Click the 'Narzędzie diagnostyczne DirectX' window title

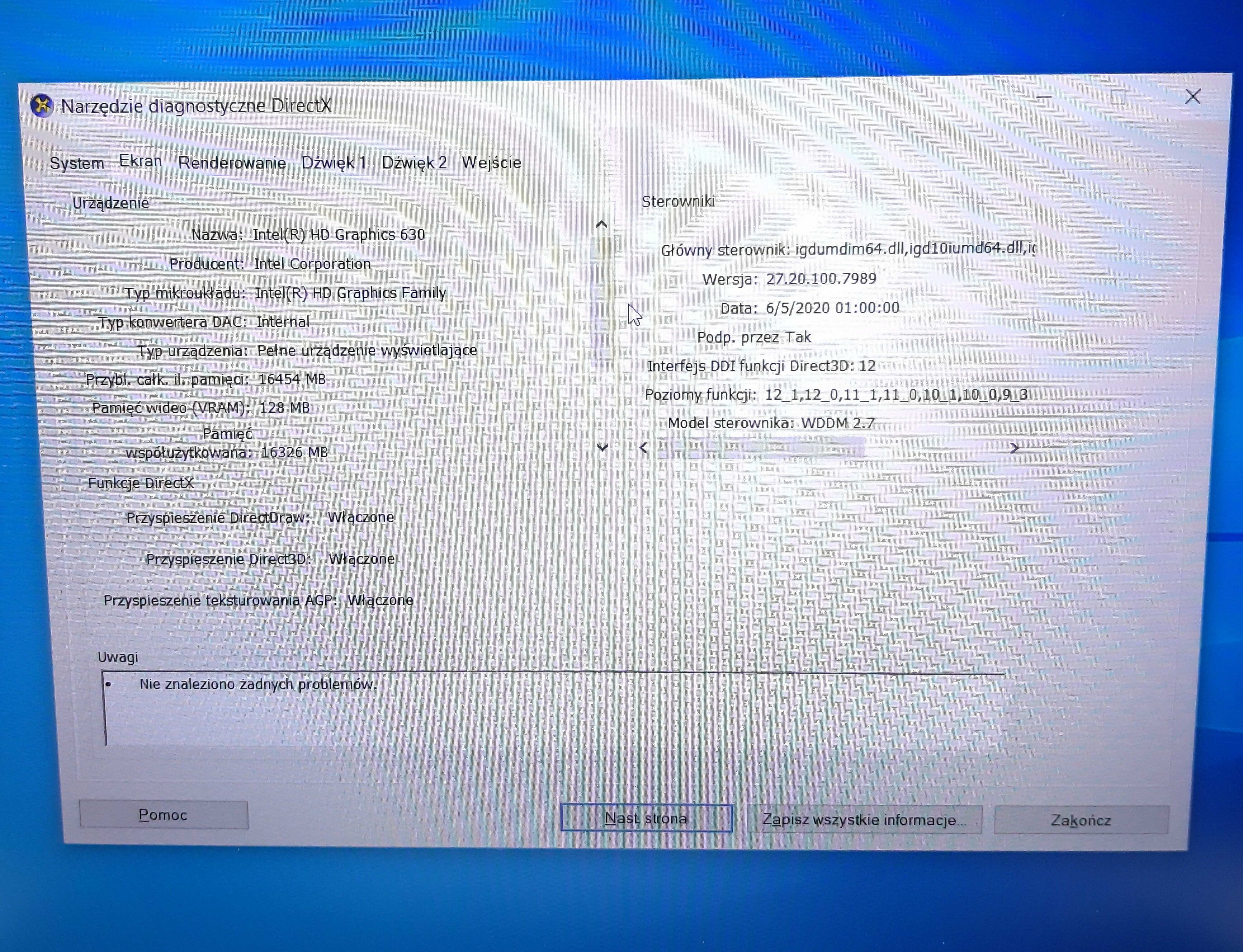tap(196, 106)
